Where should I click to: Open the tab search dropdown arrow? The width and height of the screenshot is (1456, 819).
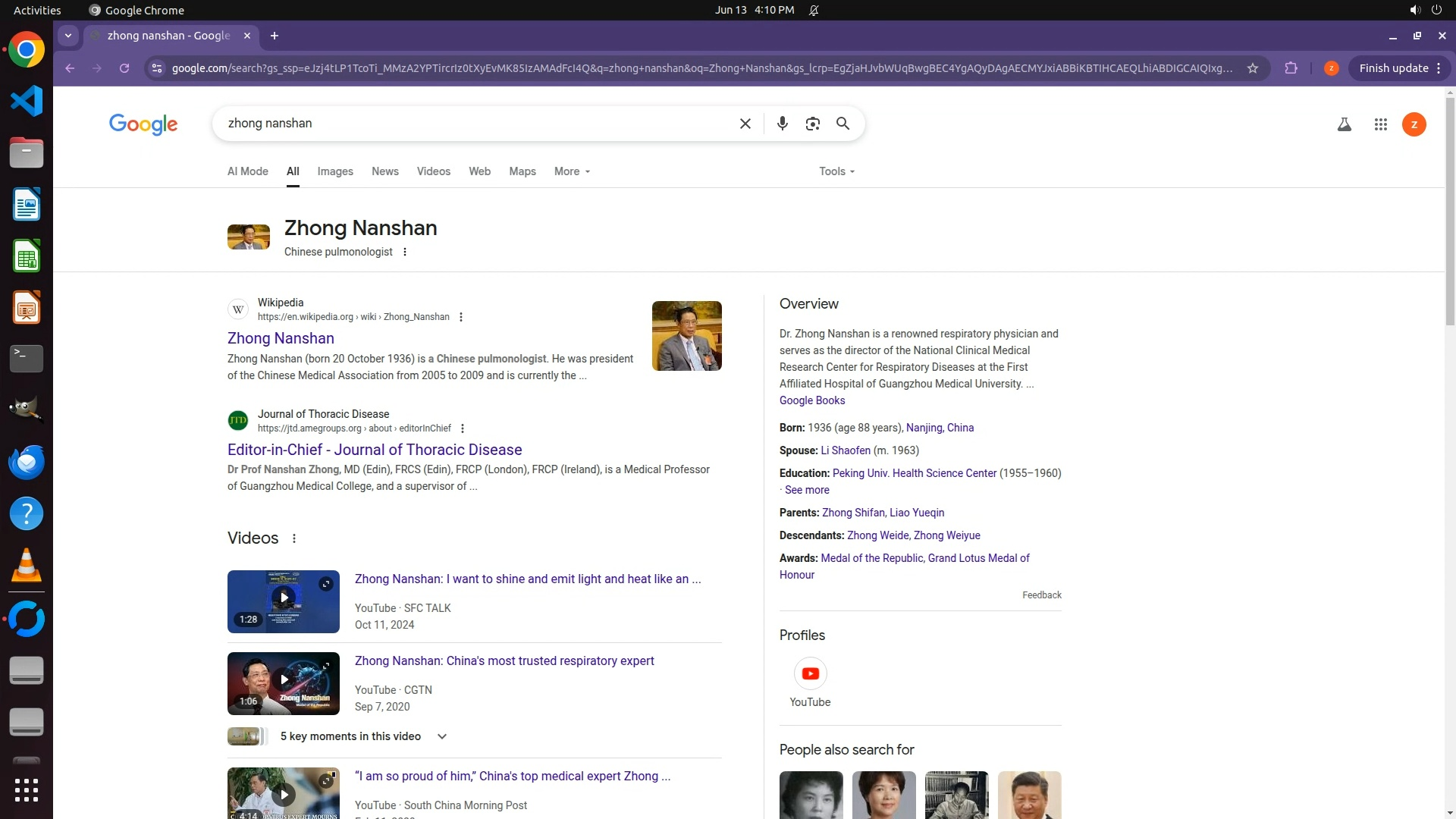pyautogui.click(x=68, y=36)
